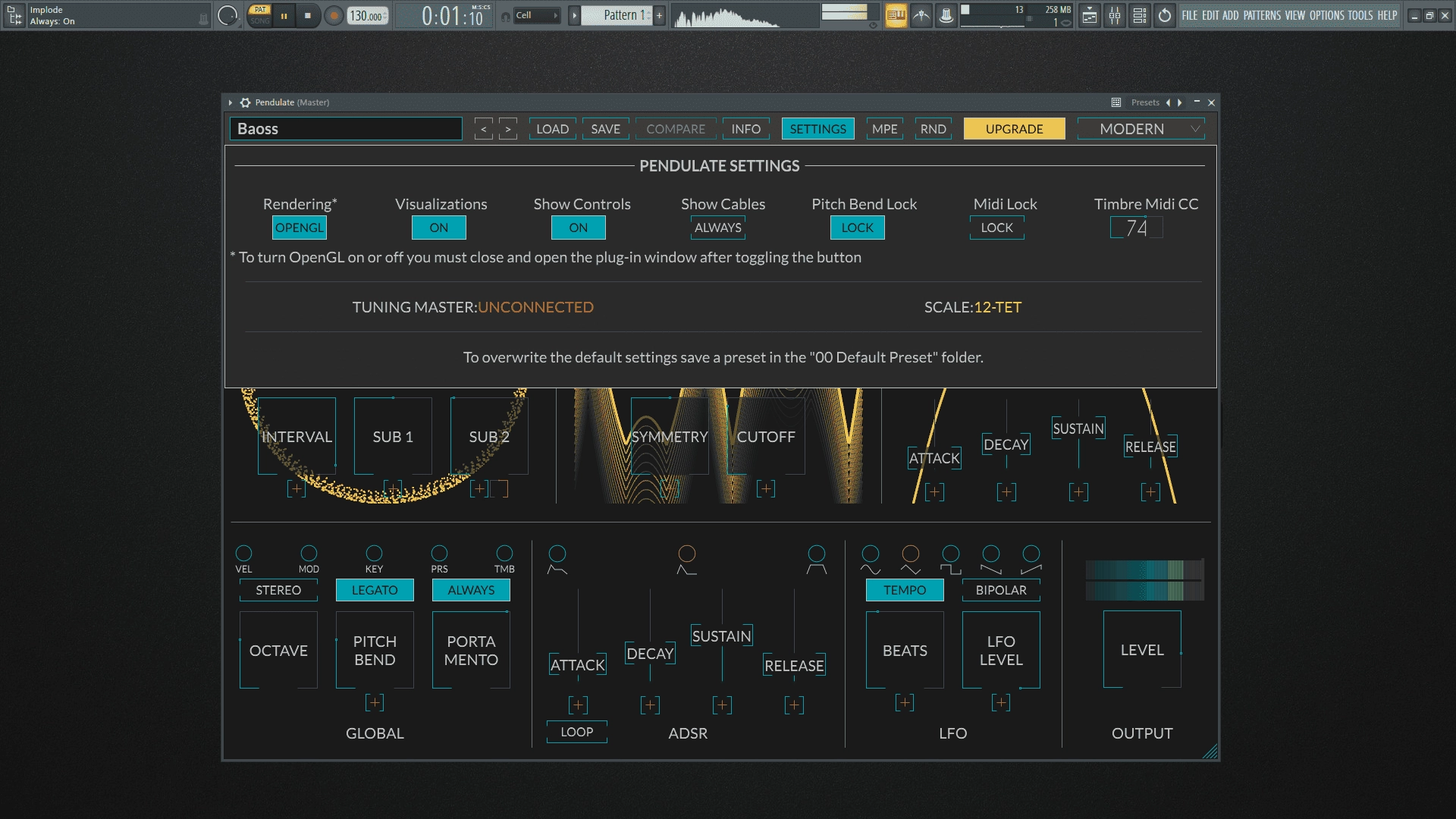1456x819 pixels.
Task: Click the mixer sliders toolbar icon
Action: (1115, 14)
